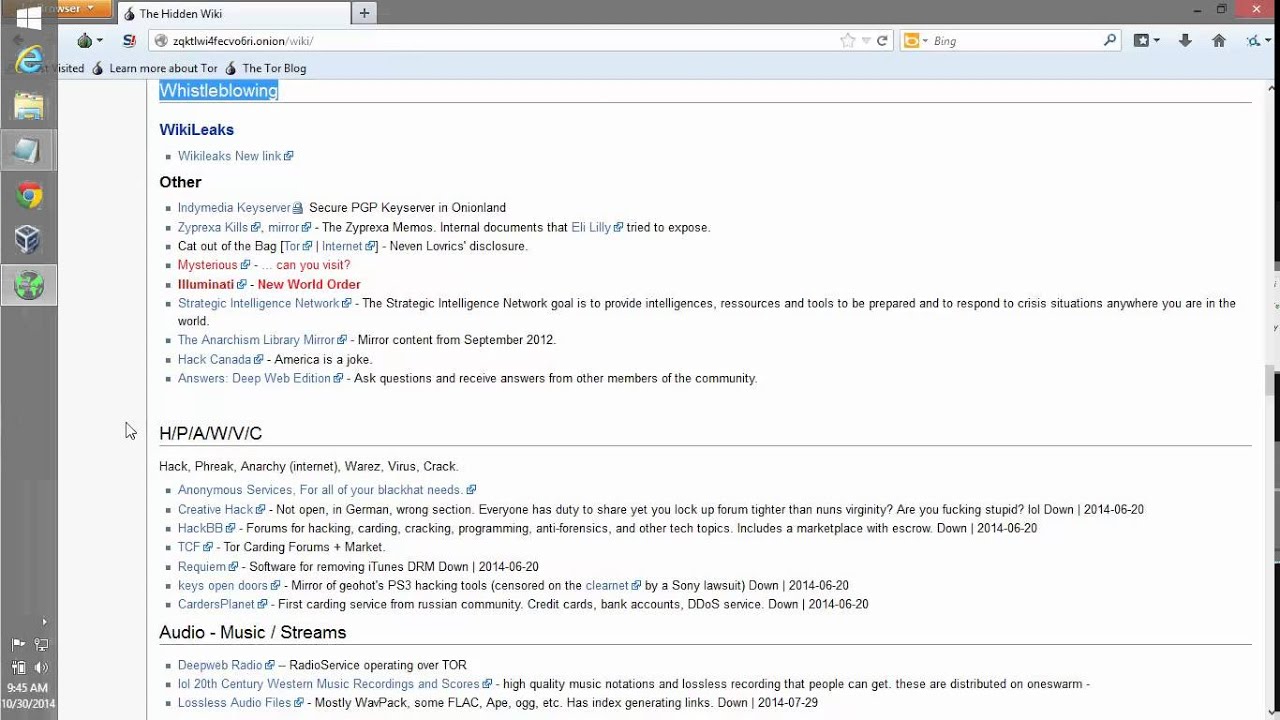Open the keys open doors link
1280x720 pixels.
[x=223, y=586]
